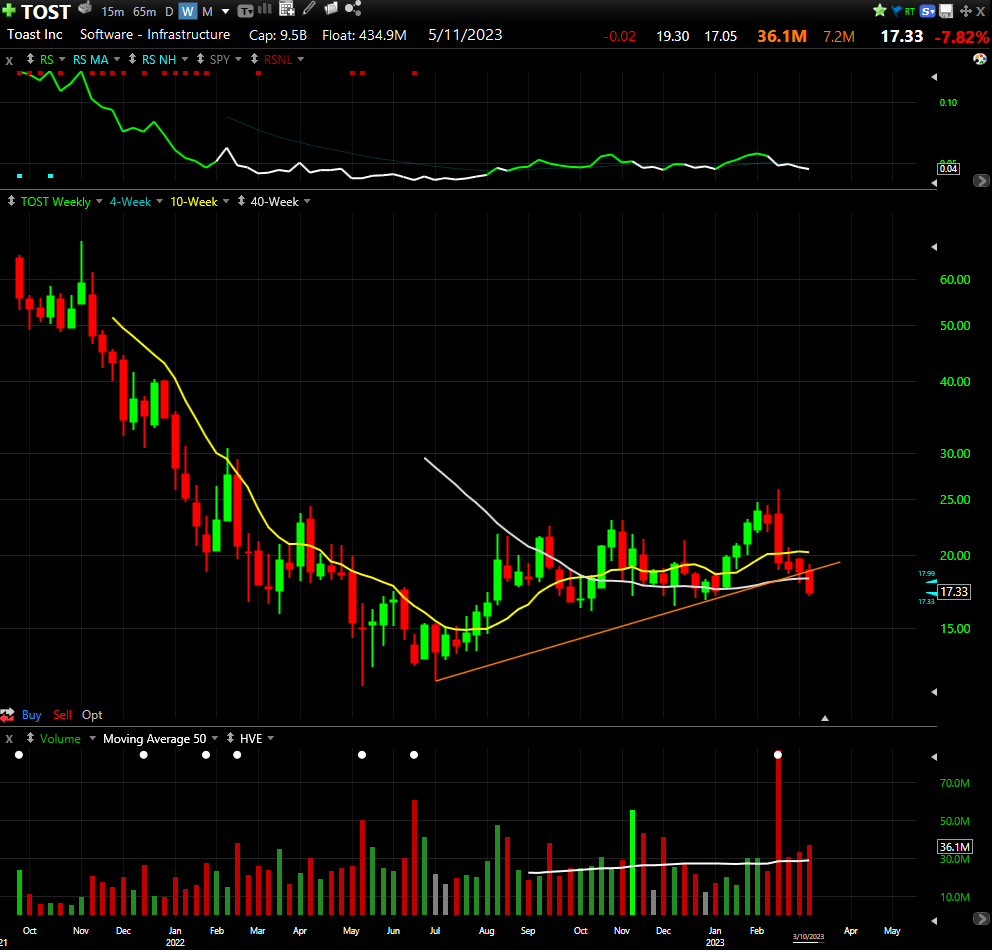Click top scale arrow of RS pane
The height and width of the screenshot is (950, 992).
(x=934, y=77)
